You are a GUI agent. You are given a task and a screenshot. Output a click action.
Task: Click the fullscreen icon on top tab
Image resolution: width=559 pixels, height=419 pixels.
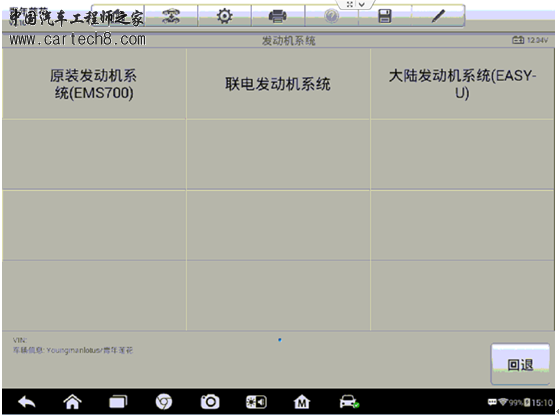coord(350,4)
